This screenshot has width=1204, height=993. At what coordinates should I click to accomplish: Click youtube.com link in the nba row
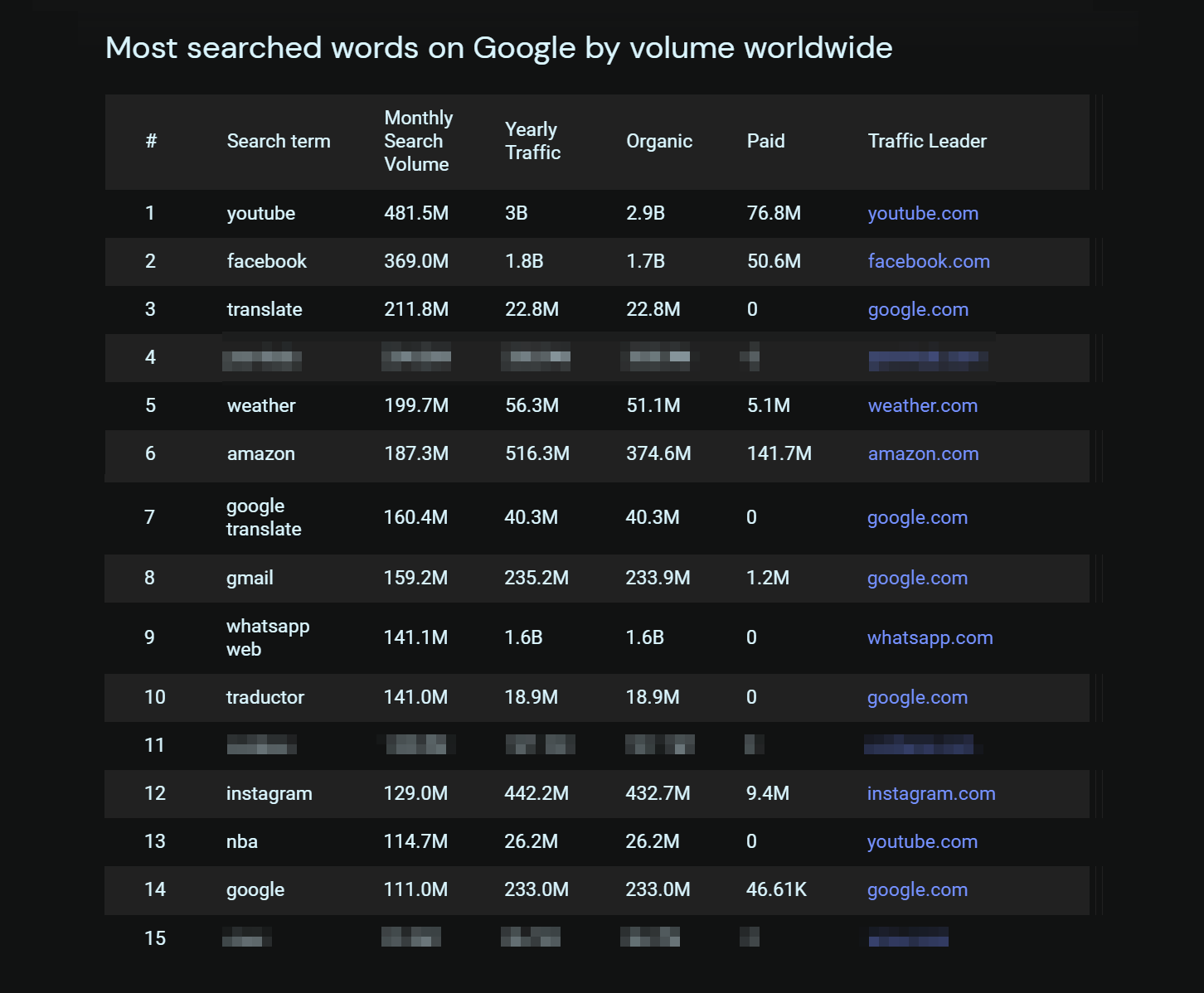tap(921, 841)
